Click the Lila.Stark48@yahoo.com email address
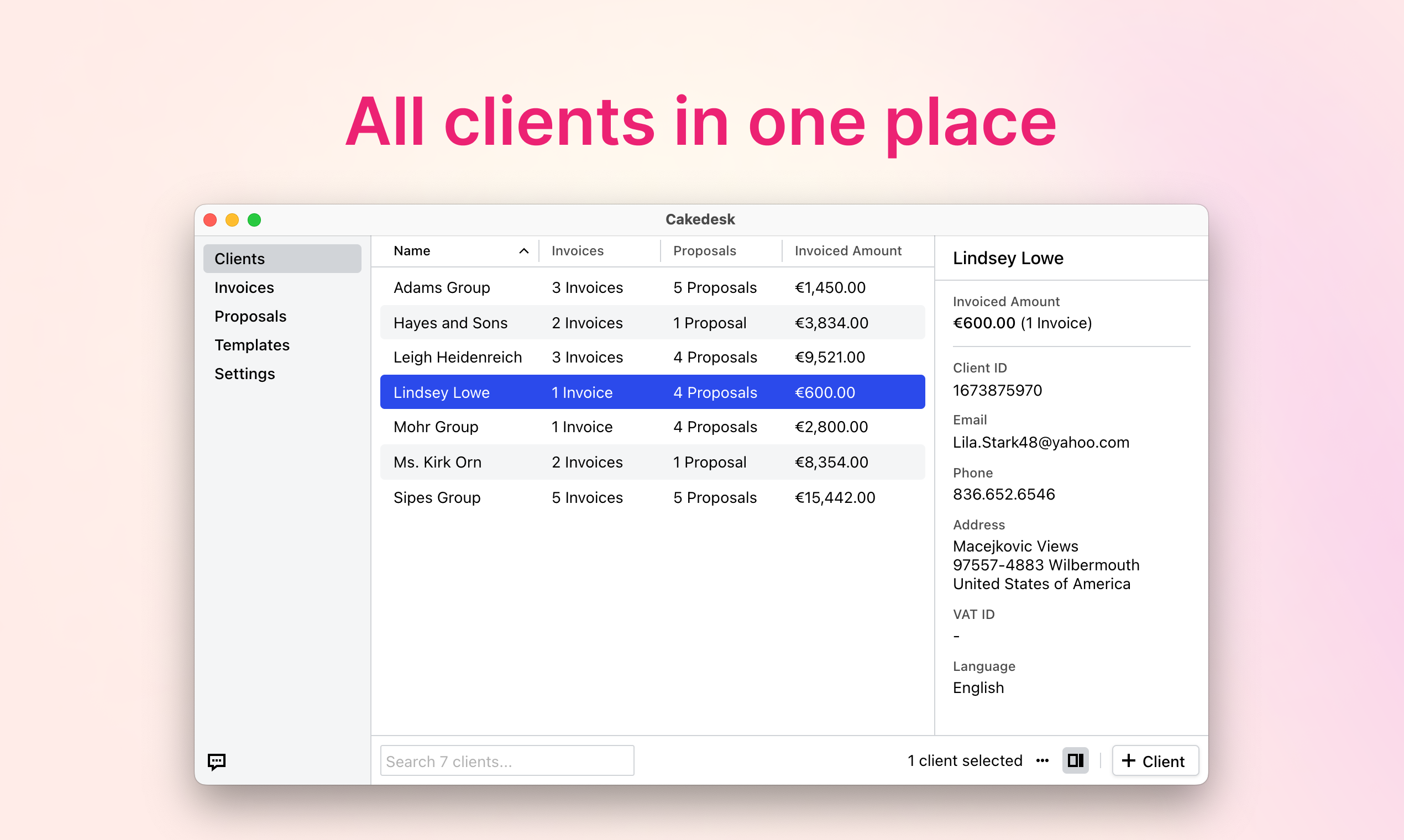 click(x=1040, y=442)
